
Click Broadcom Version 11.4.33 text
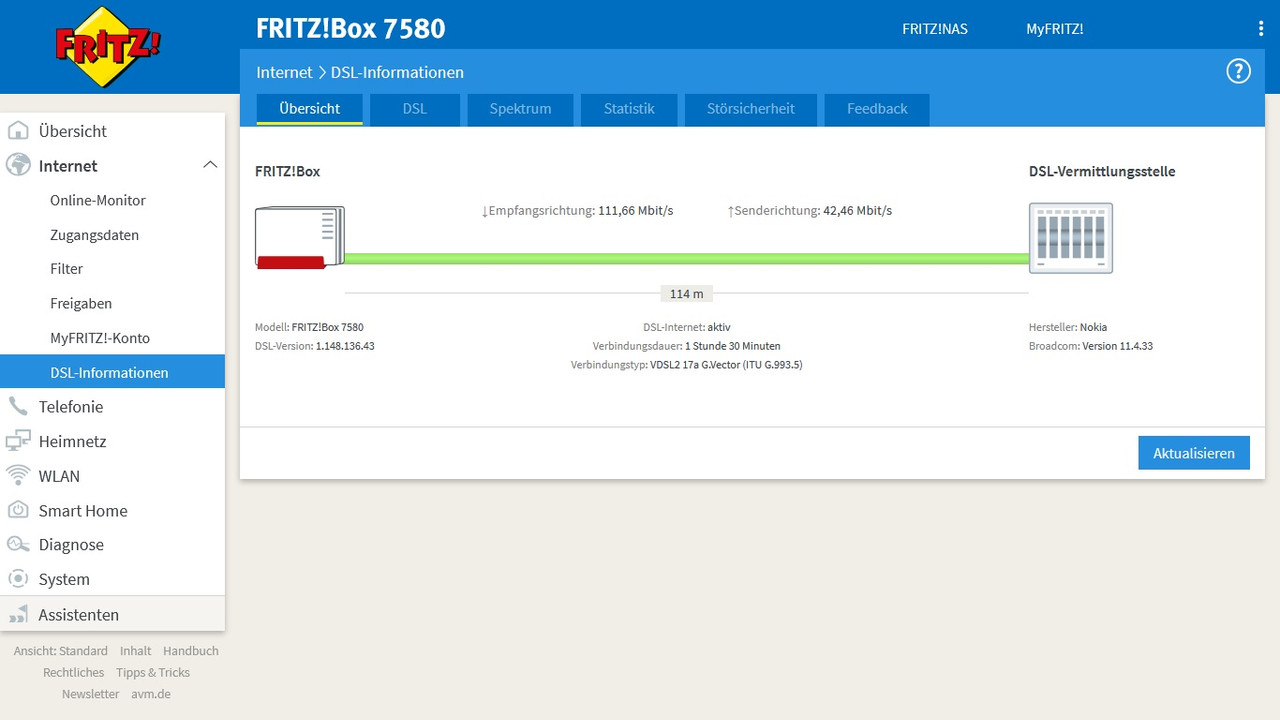point(1091,346)
